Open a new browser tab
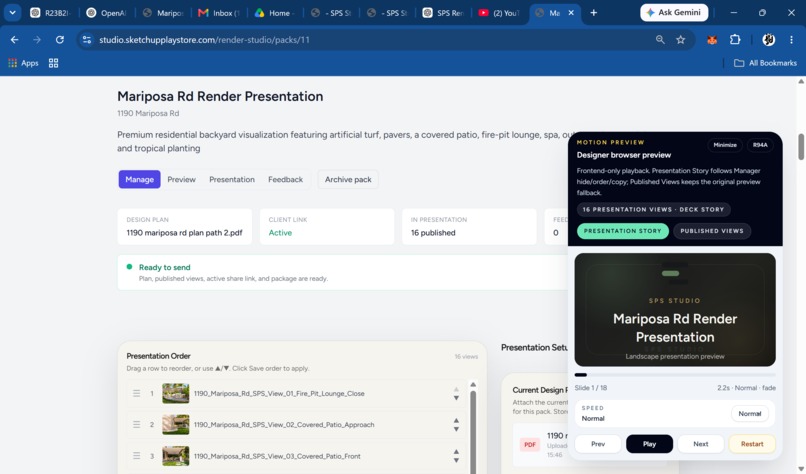This screenshot has height=474, width=806. (x=594, y=13)
